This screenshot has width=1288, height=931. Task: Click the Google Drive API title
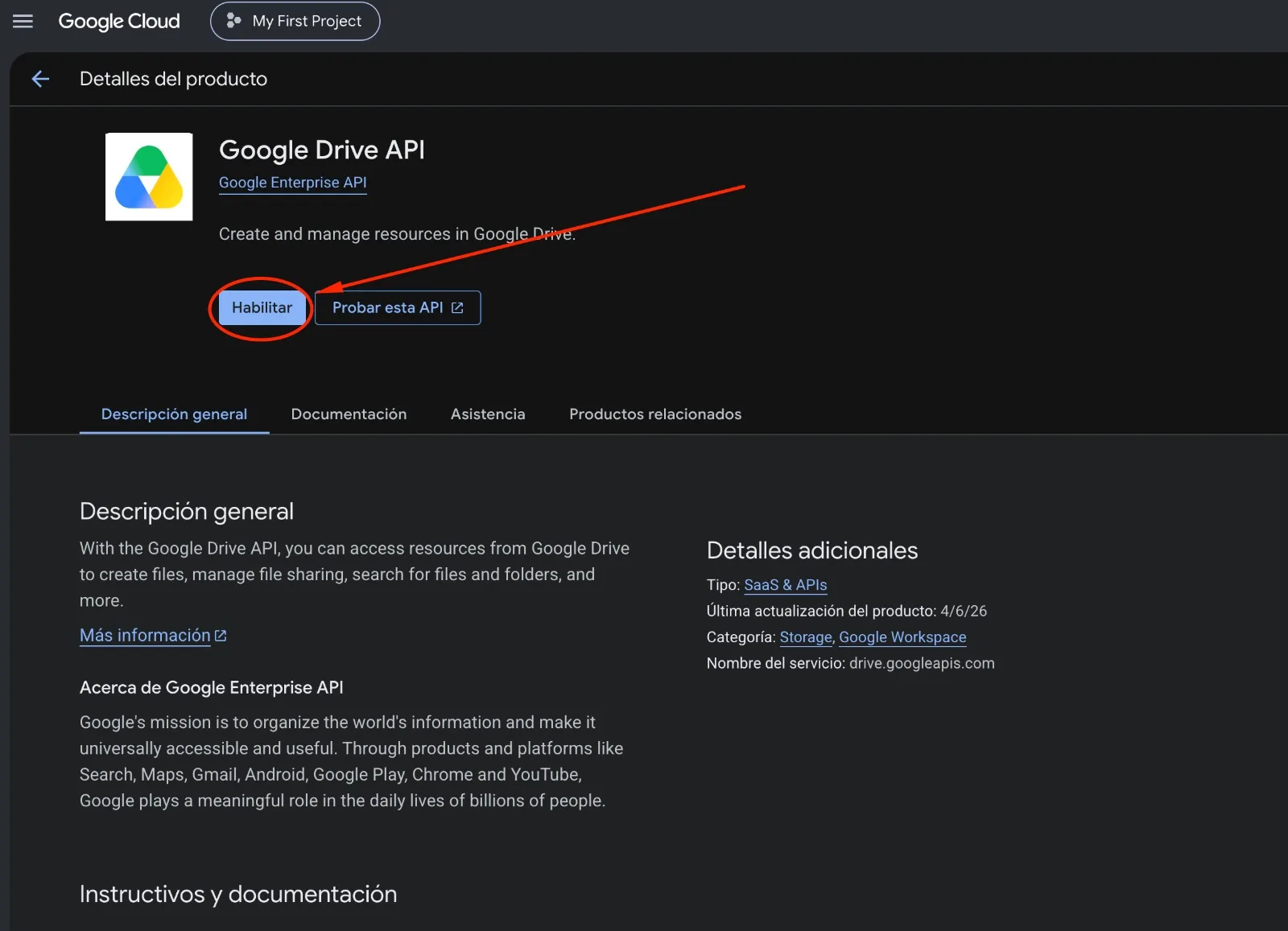[x=322, y=150]
